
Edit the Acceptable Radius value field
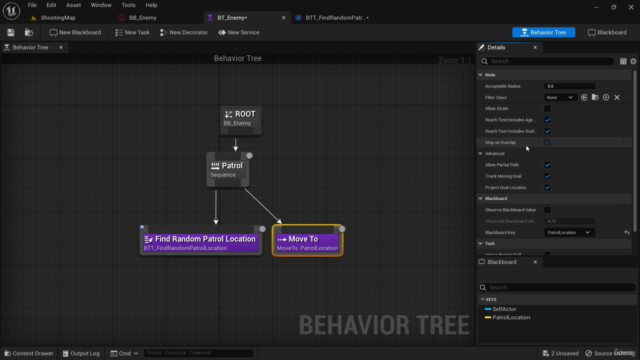tap(569, 86)
